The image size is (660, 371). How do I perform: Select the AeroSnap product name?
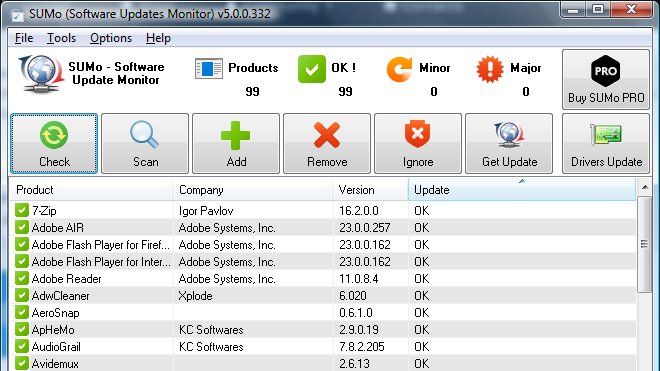pyautogui.click(x=56, y=313)
